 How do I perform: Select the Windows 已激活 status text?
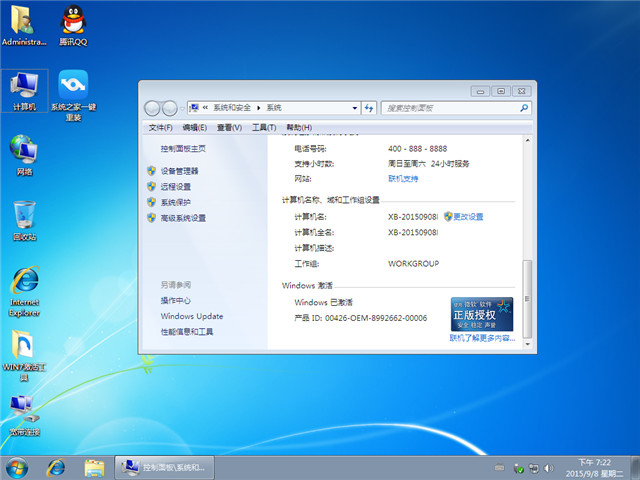[x=323, y=302]
